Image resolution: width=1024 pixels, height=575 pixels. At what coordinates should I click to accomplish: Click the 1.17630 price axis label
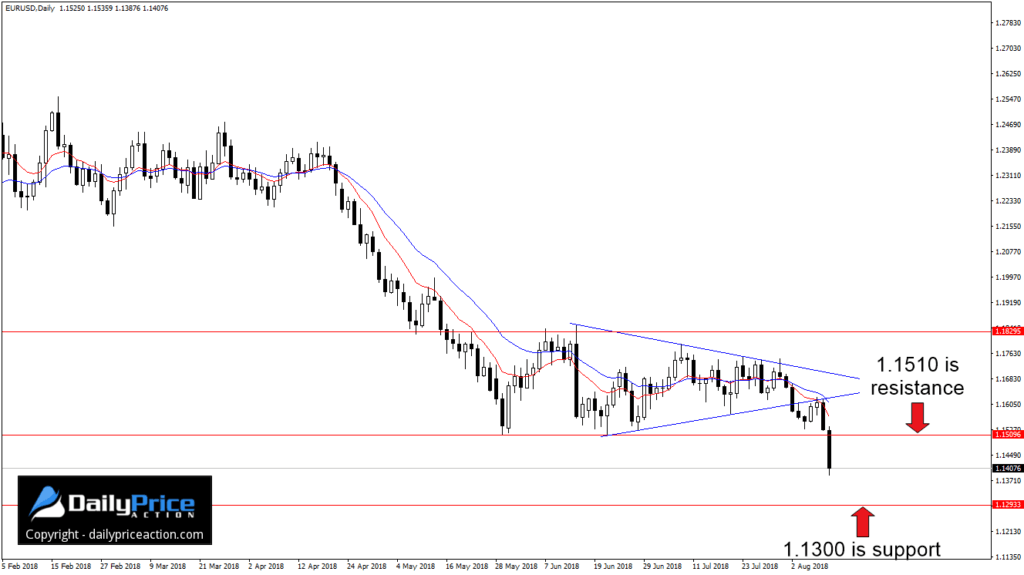[1008, 353]
